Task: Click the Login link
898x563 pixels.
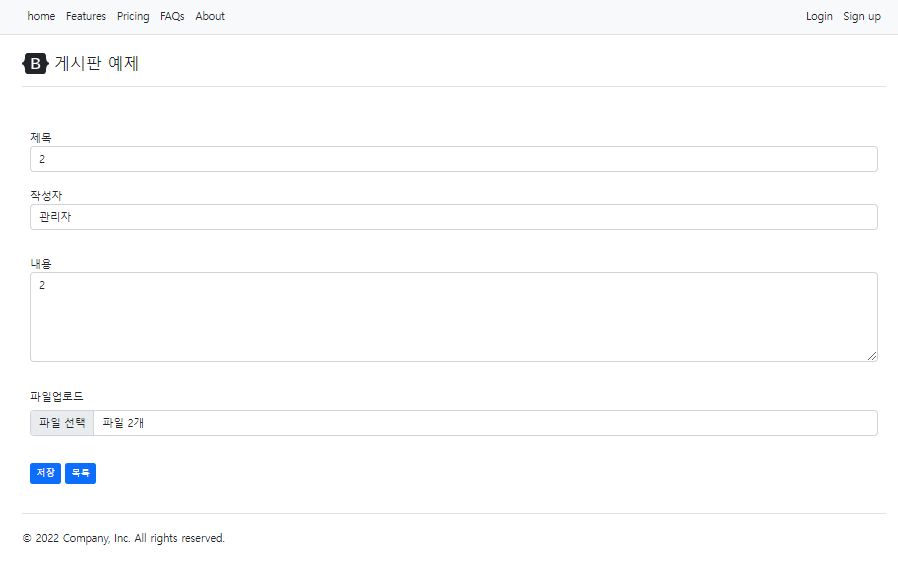Action: click(x=819, y=16)
